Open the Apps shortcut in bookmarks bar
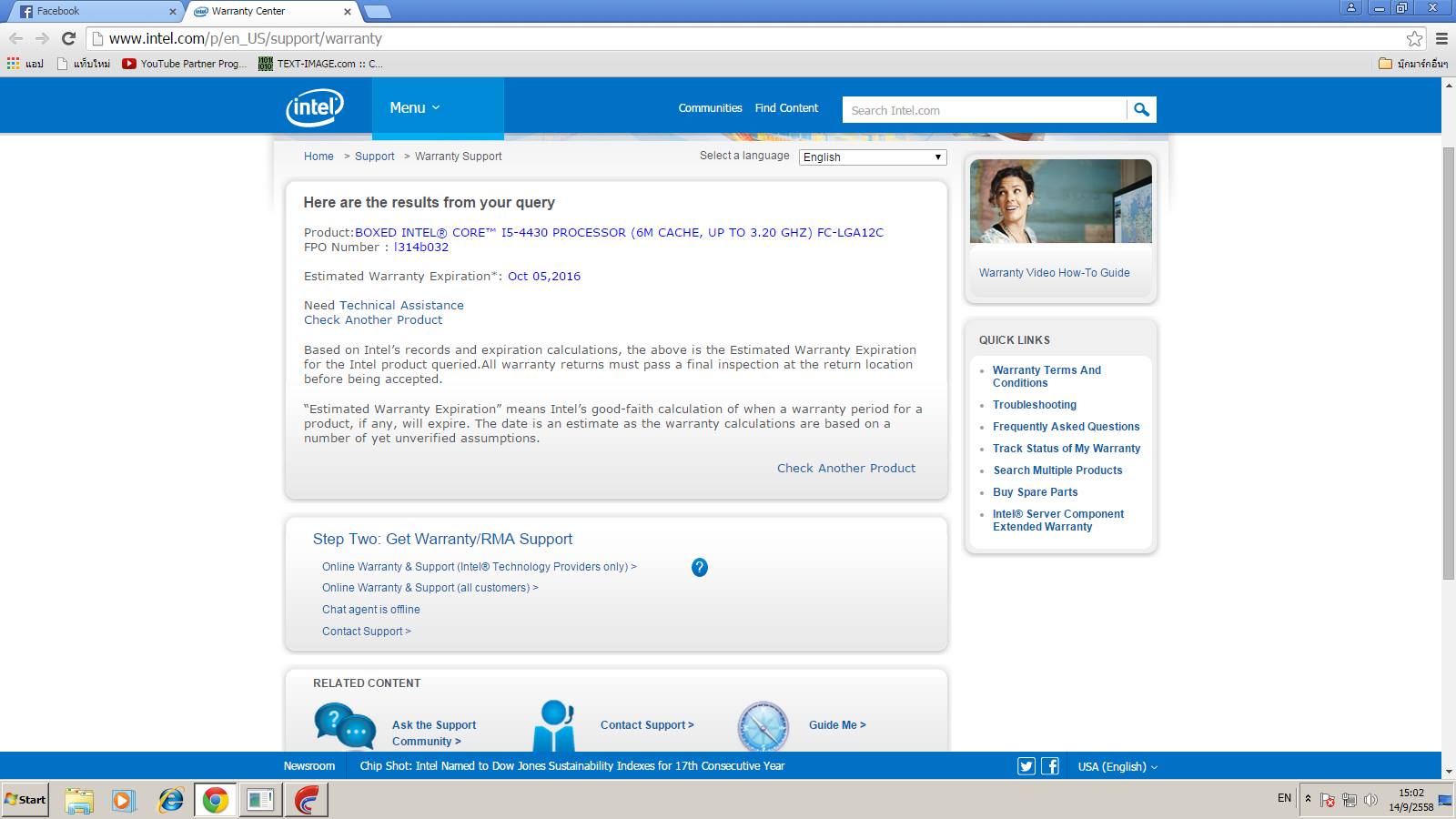The width and height of the screenshot is (1456, 819). click(x=25, y=64)
